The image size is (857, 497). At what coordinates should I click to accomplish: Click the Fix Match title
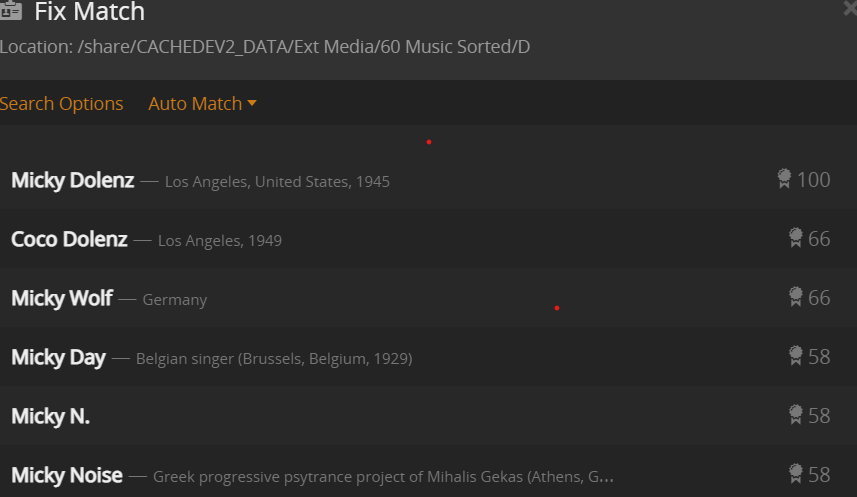(x=90, y=12)
